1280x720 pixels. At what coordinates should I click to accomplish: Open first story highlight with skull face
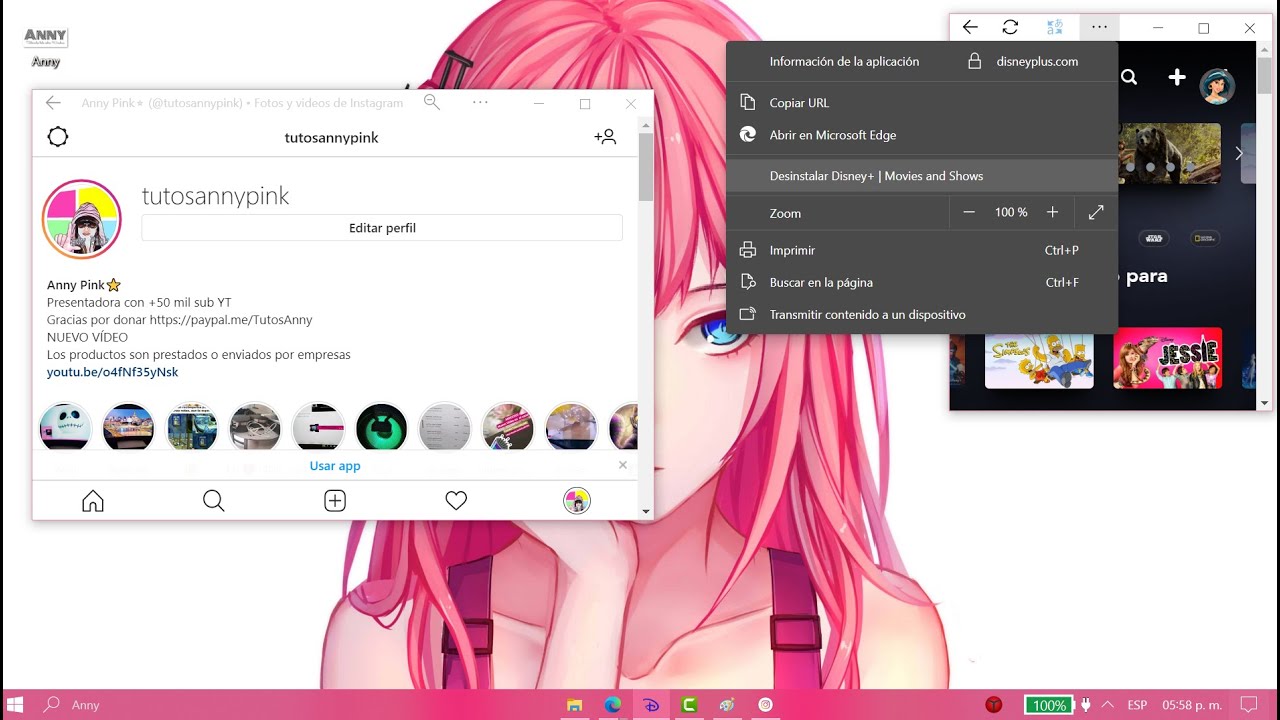coord(65,428)
